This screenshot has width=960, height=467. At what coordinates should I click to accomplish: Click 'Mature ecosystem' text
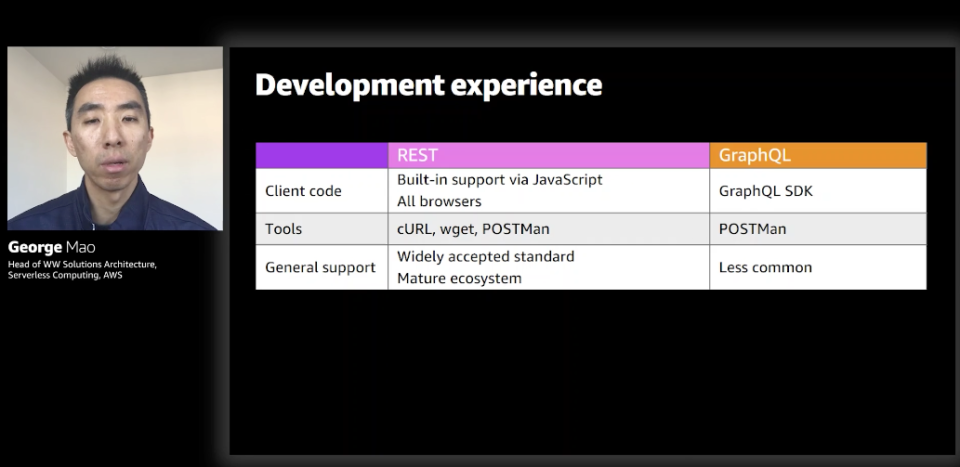(x=459, y=278)
